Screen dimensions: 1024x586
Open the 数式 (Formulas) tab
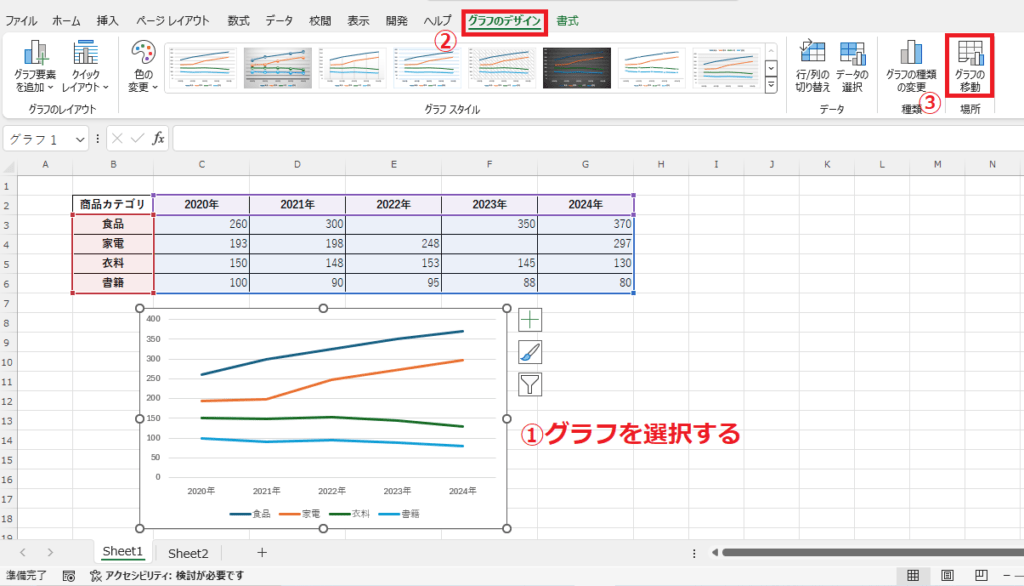click(238, 21)
